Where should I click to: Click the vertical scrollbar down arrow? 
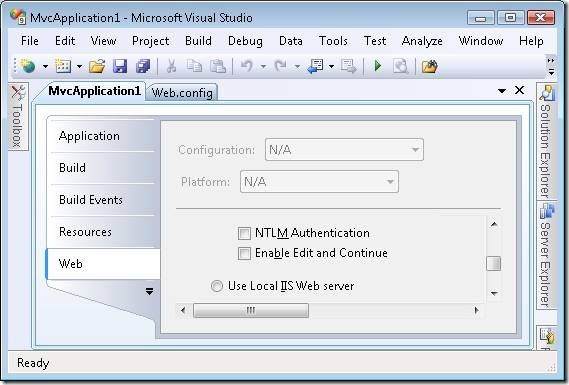(494, 293)
